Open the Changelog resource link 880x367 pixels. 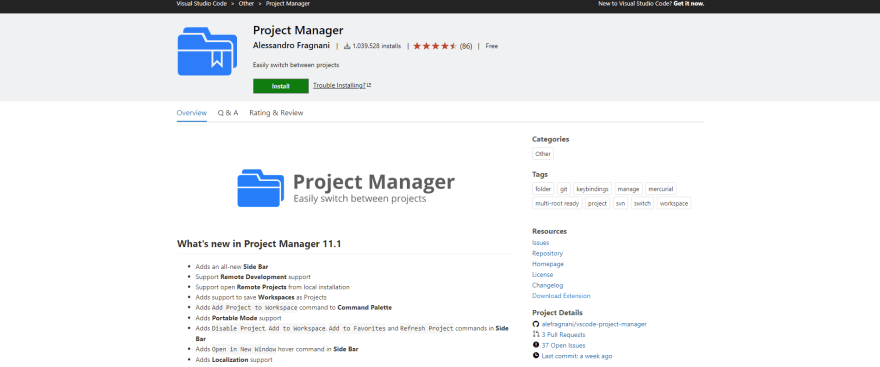(x=547, y=286)
